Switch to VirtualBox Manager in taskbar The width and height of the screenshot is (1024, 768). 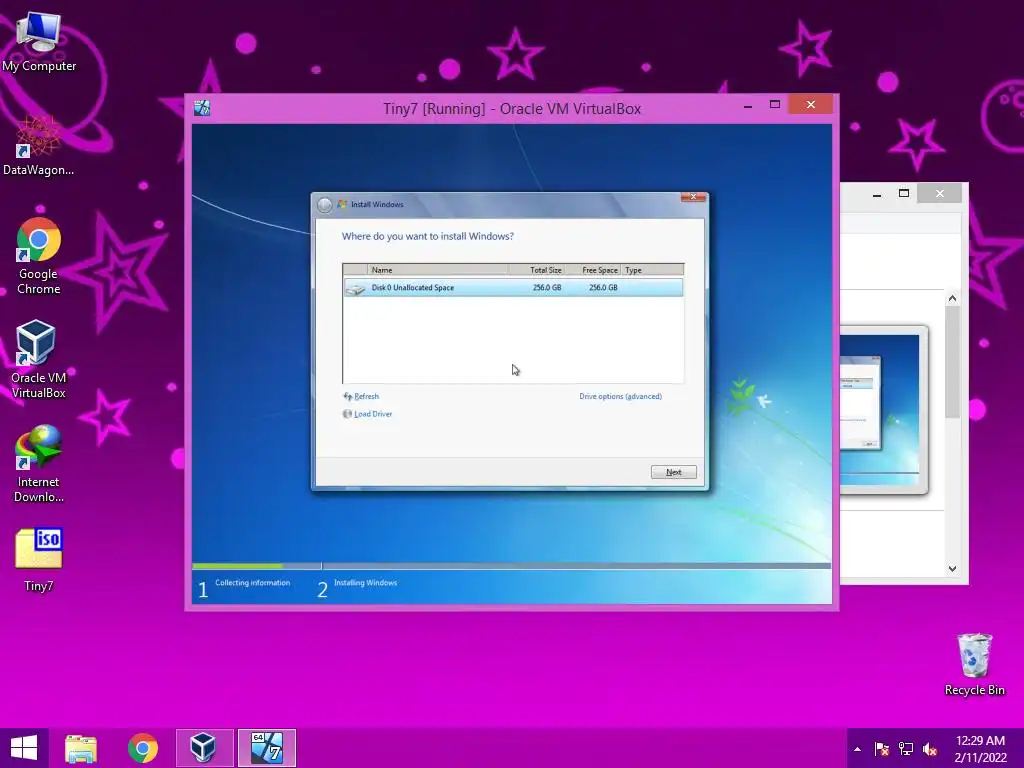[204, 748]
